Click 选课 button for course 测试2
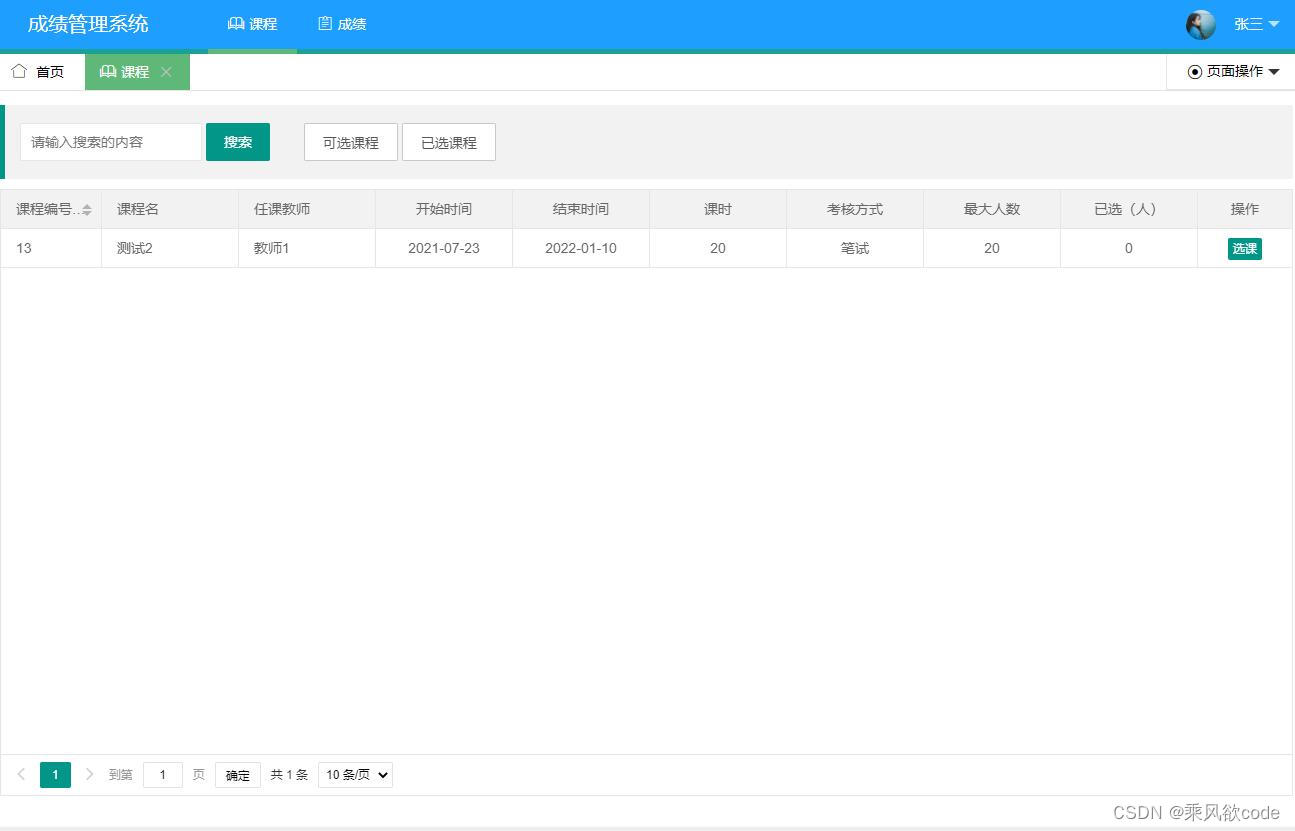 (1244, 248)
